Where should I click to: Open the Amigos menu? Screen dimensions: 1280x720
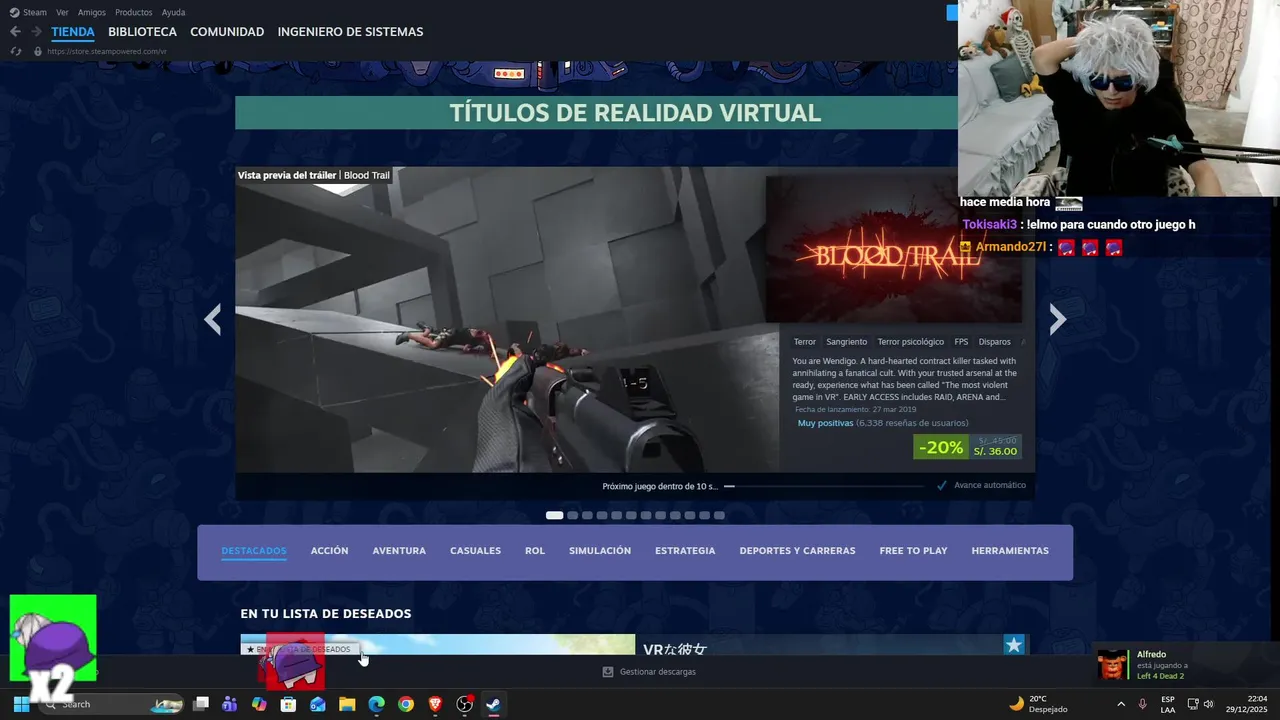click(x=92, y=12)
